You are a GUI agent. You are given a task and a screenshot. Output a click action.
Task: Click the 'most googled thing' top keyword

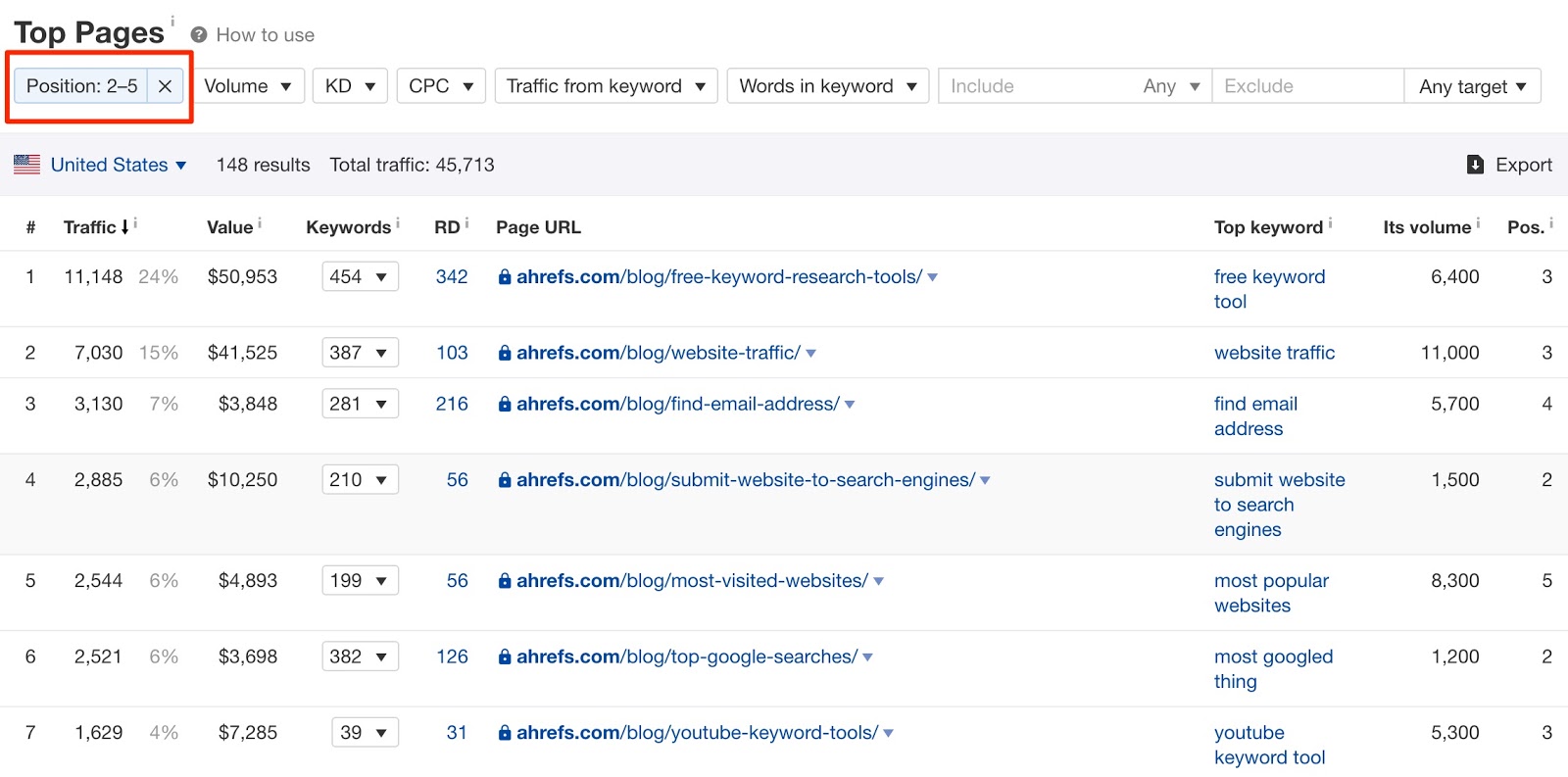[1273, 669]
